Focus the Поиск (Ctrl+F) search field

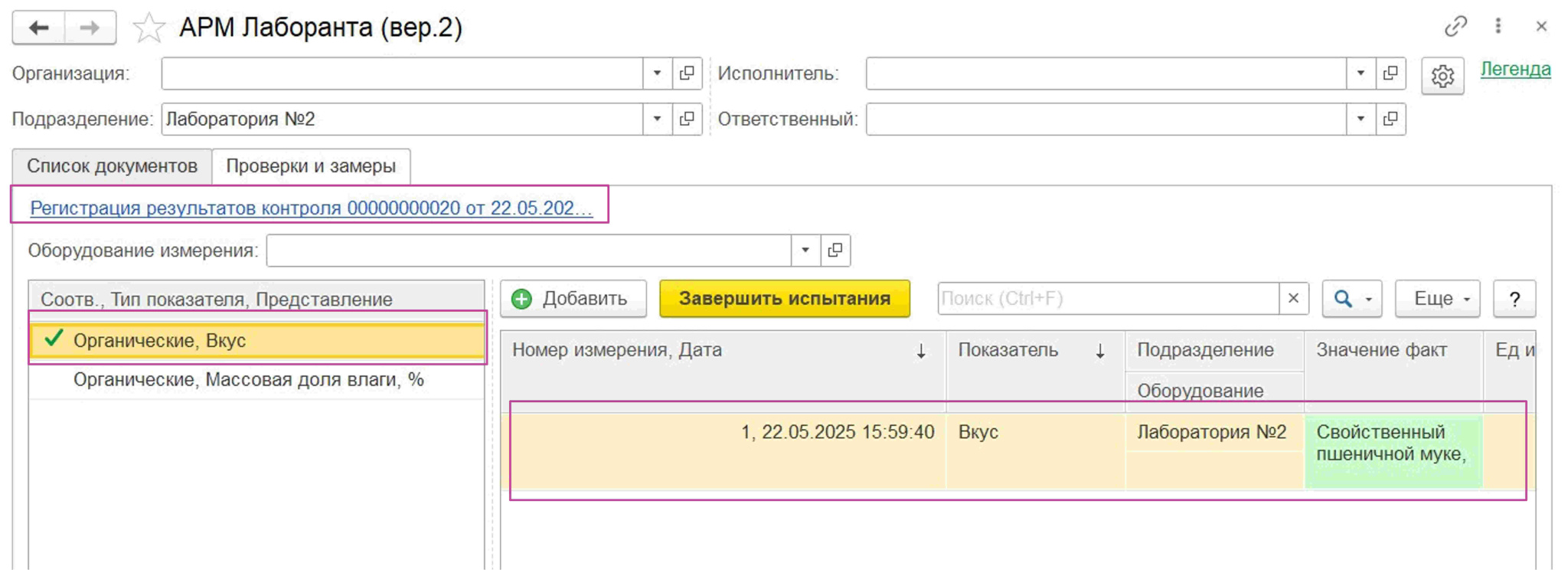coord(1108,299)
